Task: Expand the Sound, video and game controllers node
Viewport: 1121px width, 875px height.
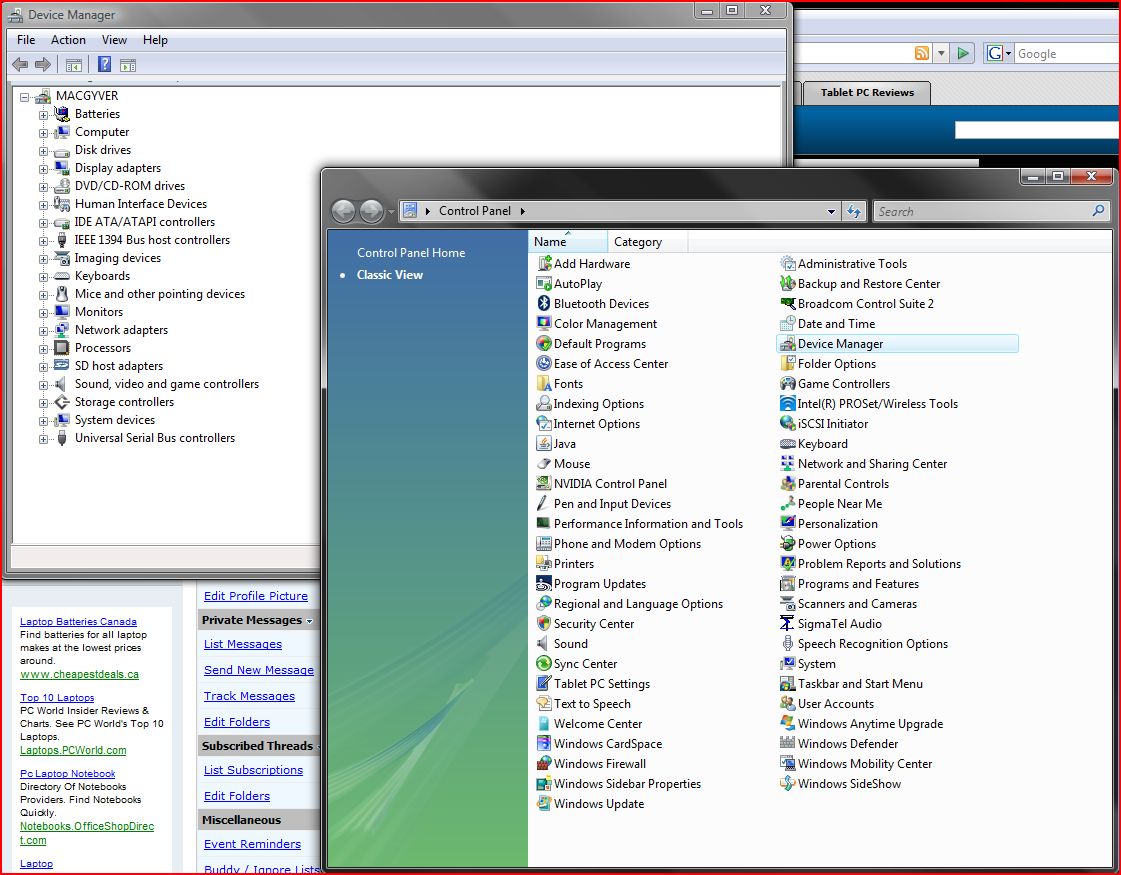Action: click(44, 385)
